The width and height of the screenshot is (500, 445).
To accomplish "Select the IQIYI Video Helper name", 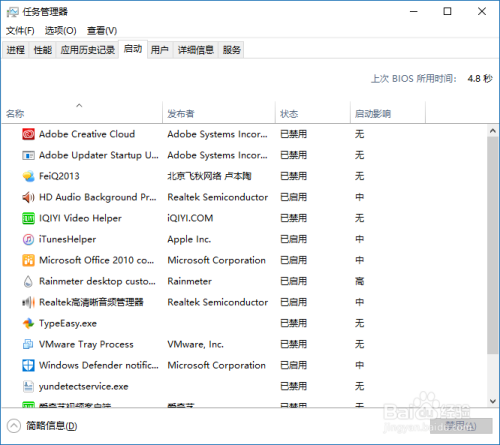I will (x=80, y=218).
